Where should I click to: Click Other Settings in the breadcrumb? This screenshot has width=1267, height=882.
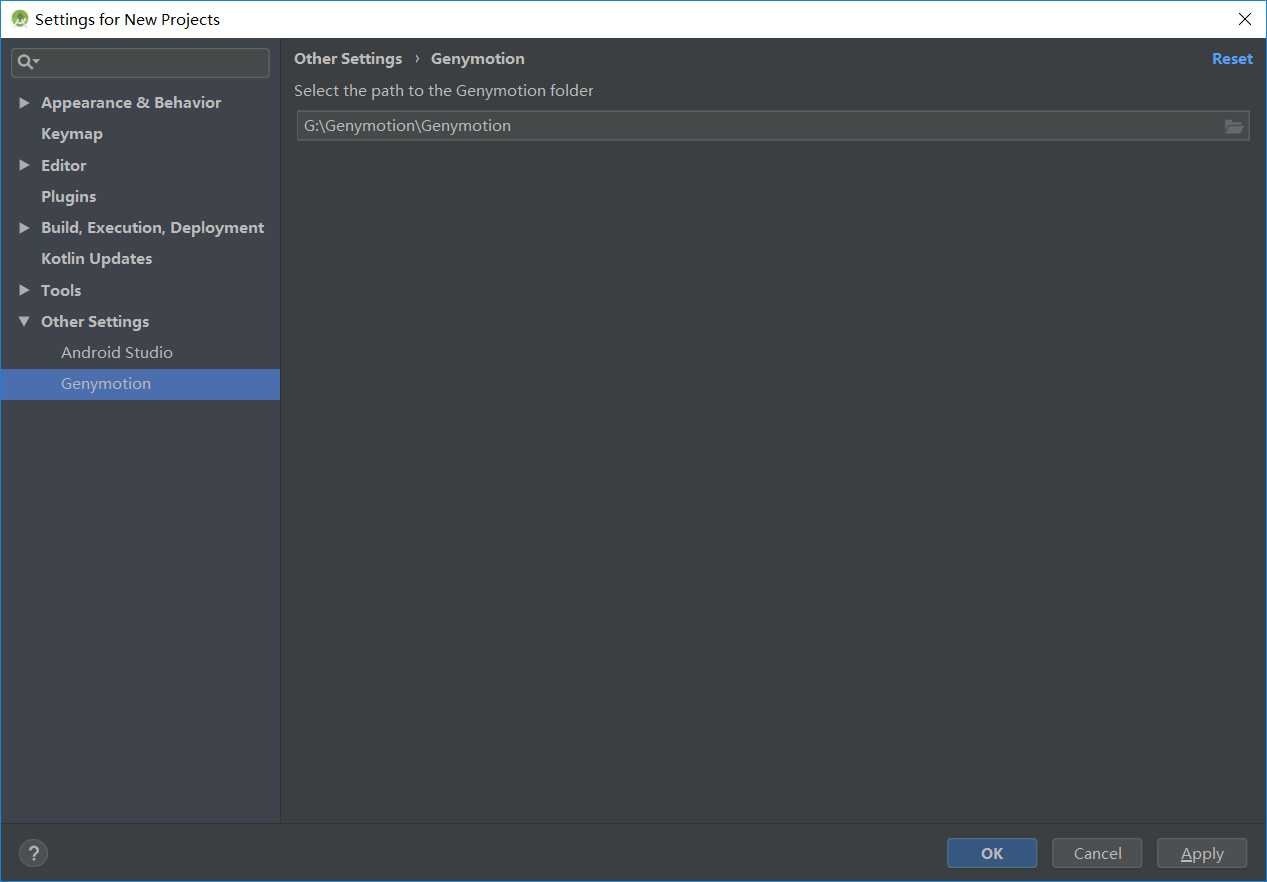(x=348, y=59)
